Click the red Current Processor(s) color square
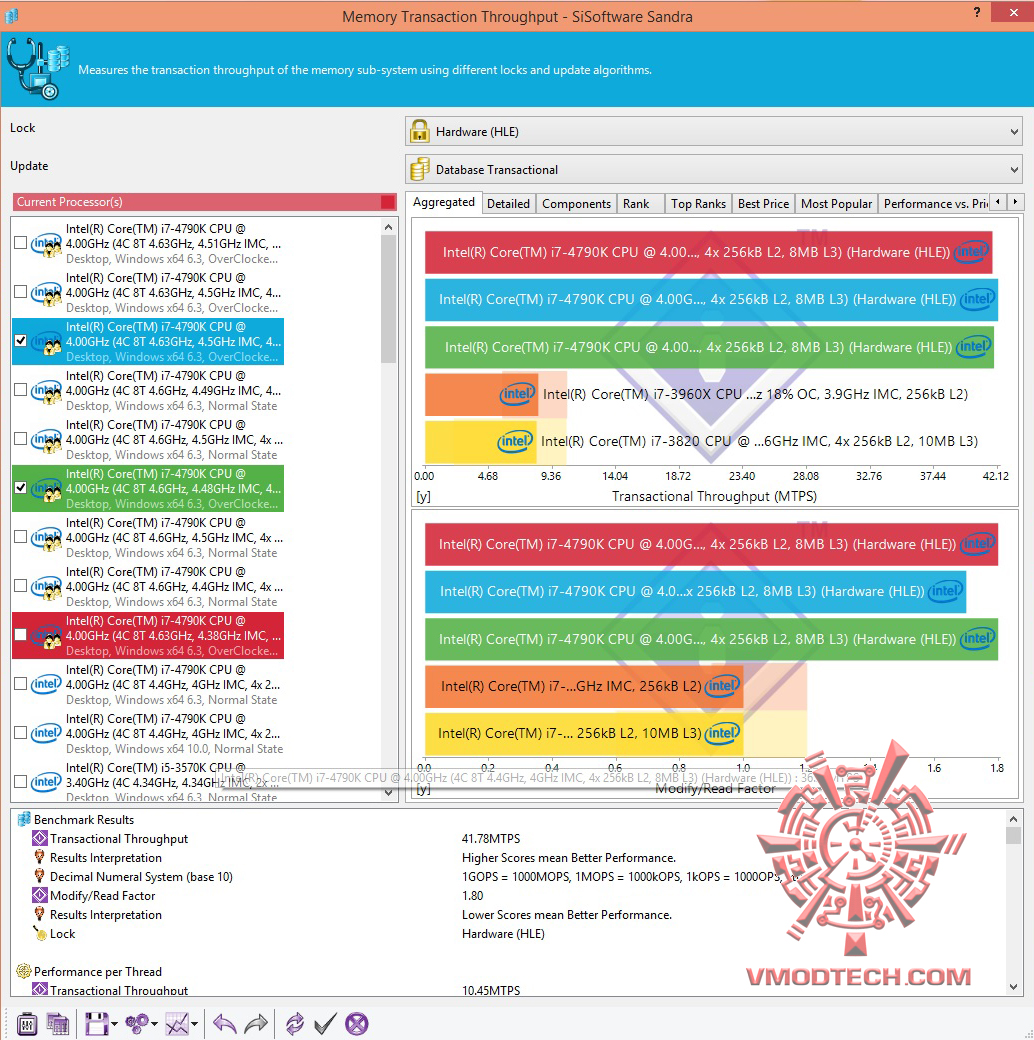This screenshot has width=1034, height=1040. click(x=388, y=202)
